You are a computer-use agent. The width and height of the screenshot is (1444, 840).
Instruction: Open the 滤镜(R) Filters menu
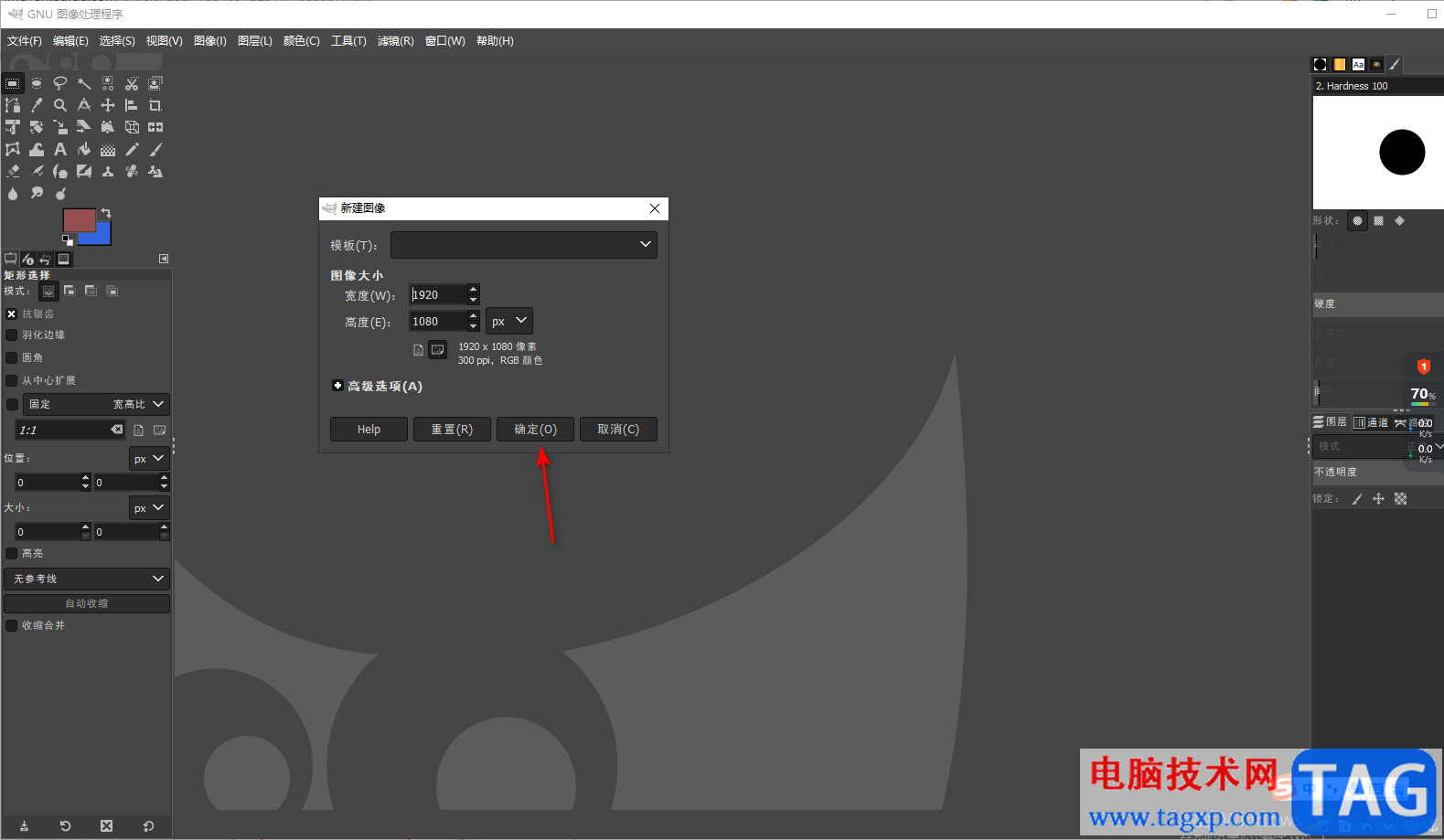[395, 41]
